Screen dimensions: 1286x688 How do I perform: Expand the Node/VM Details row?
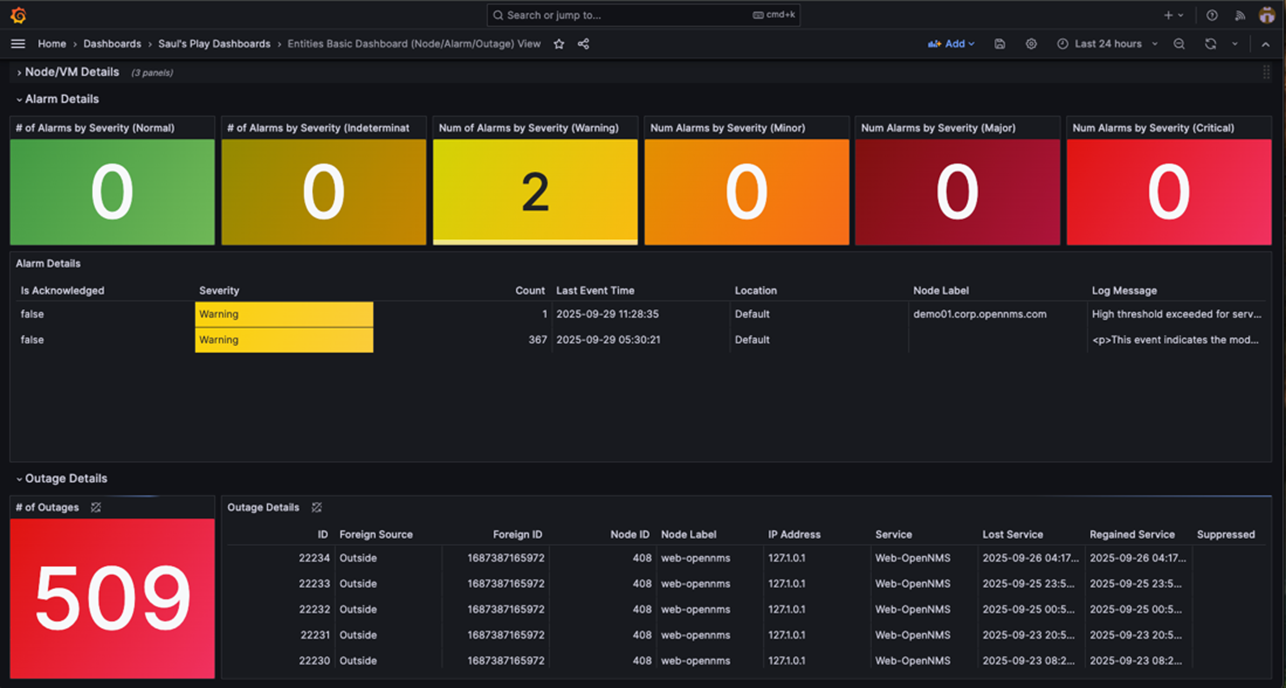point(68,72)
